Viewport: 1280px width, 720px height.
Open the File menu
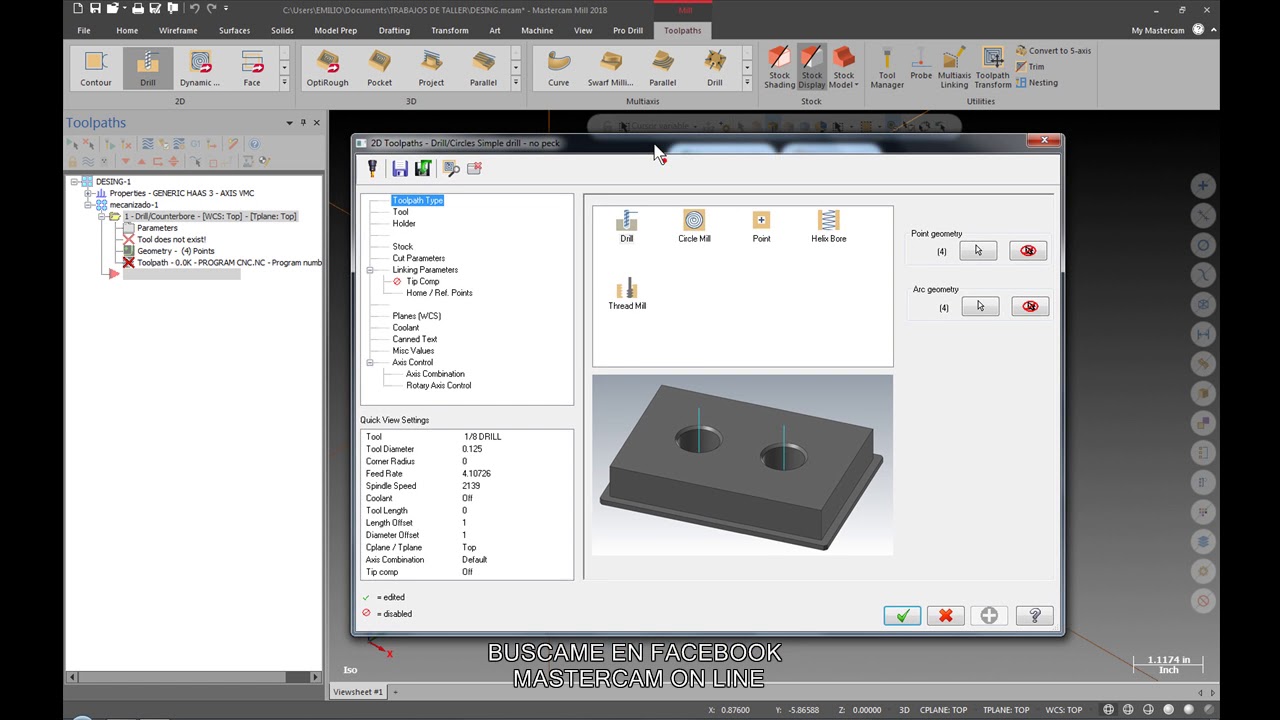84,30
